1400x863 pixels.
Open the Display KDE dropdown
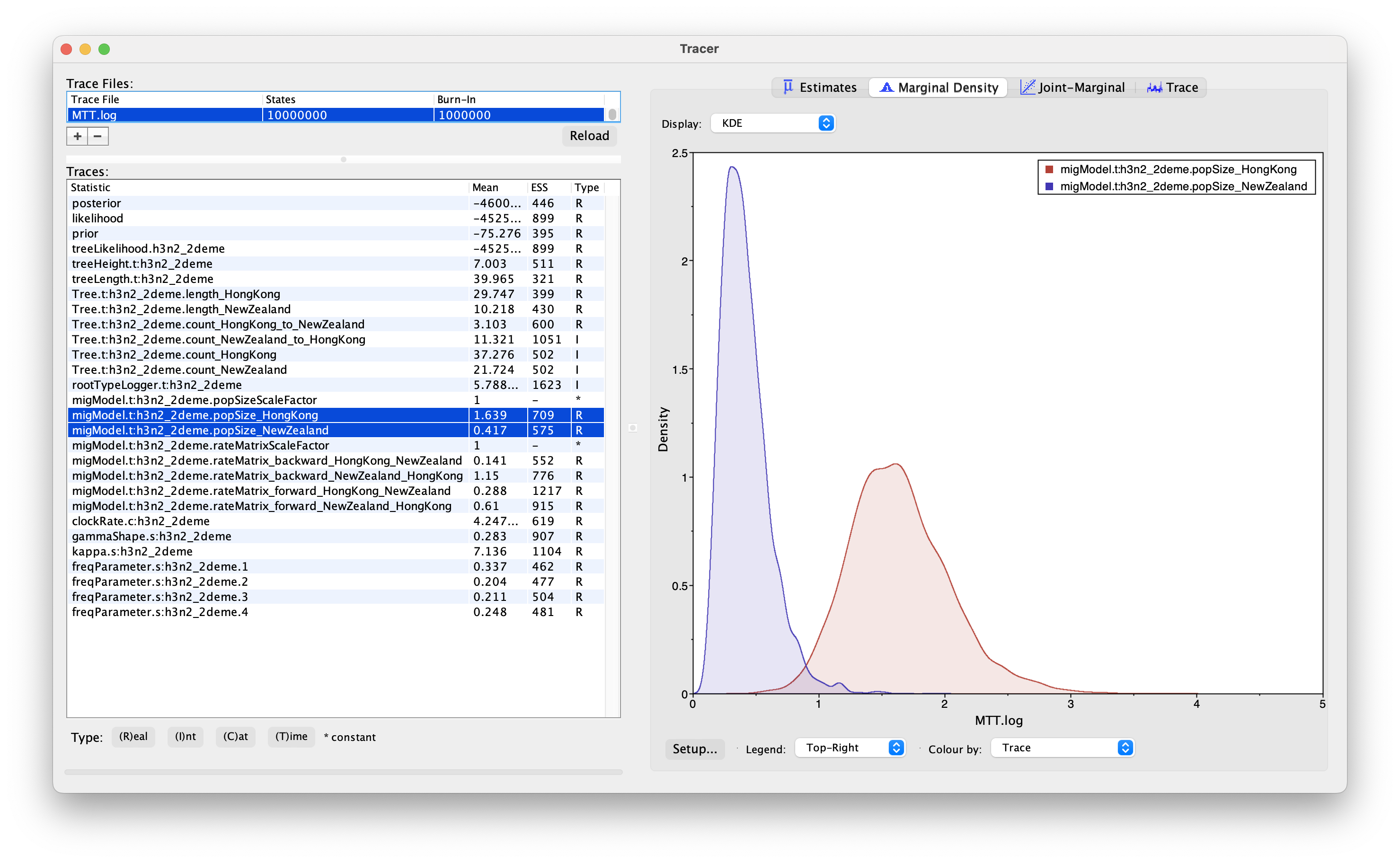pyautogui.click(x=772, y=123)
